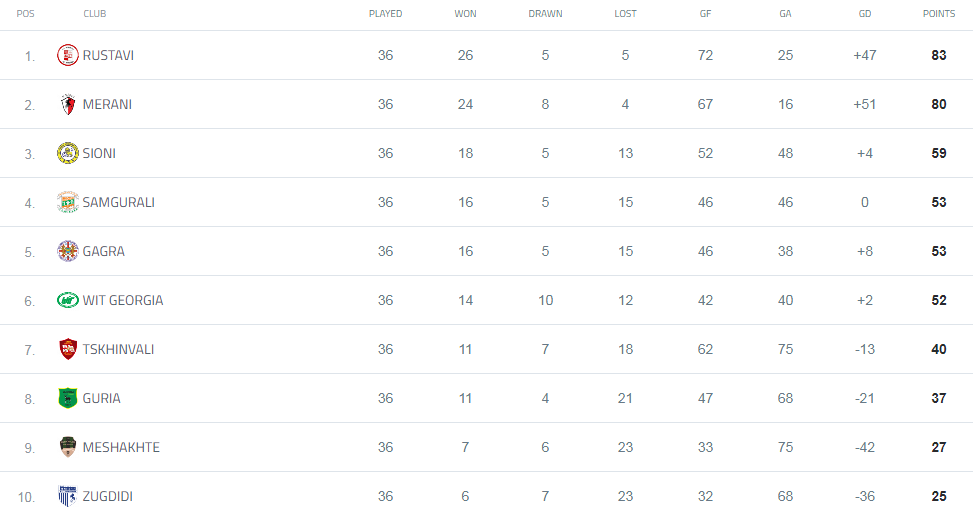Click the Sioni club logo
Image resolution: width=973 pixels, height=518 pixels.
[x=67, y=153]
